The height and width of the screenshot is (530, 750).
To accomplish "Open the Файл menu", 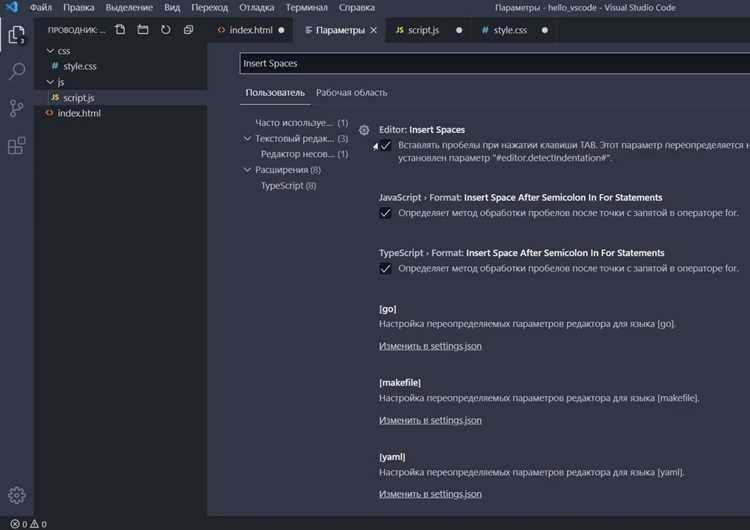I will [41, 7].
